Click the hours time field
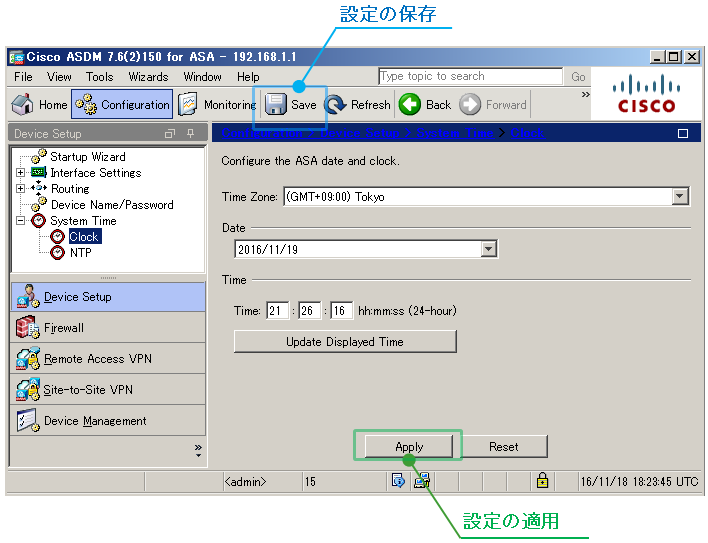The image size is (708, 543). (277, 311)
